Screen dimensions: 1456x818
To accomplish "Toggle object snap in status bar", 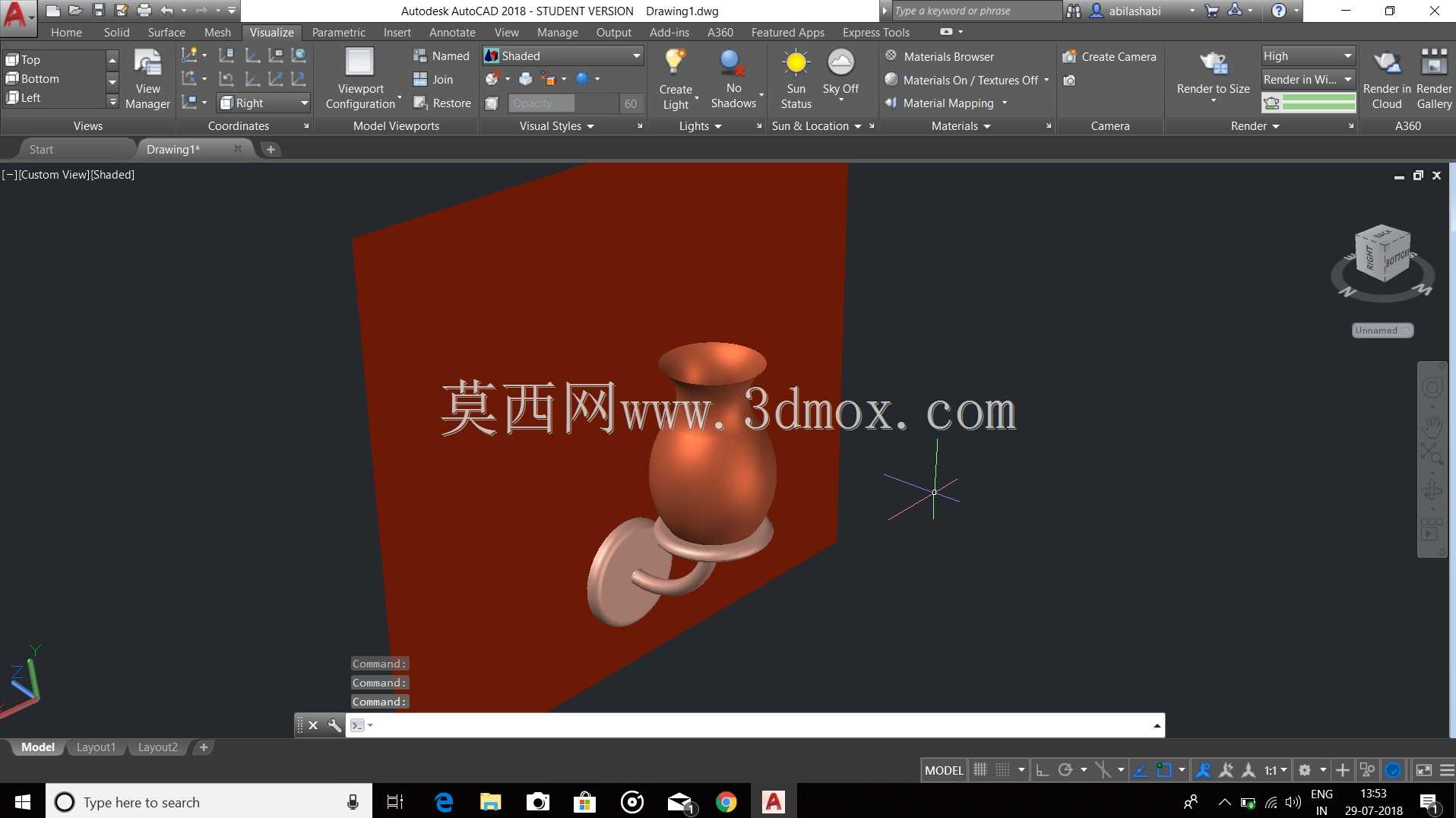I will point(1163,770).
